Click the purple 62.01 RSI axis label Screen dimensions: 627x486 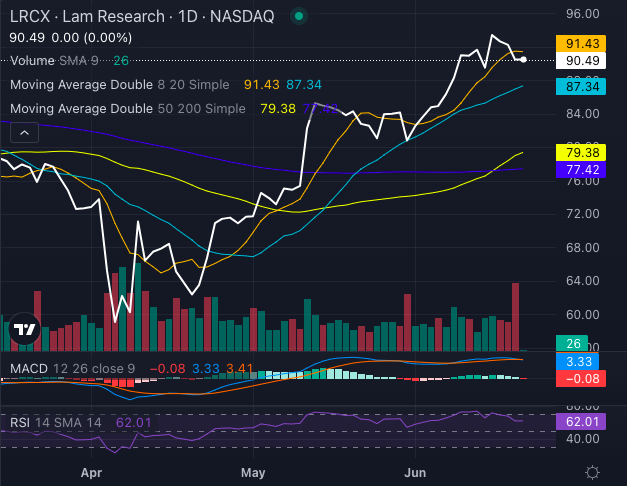(581, 422)
